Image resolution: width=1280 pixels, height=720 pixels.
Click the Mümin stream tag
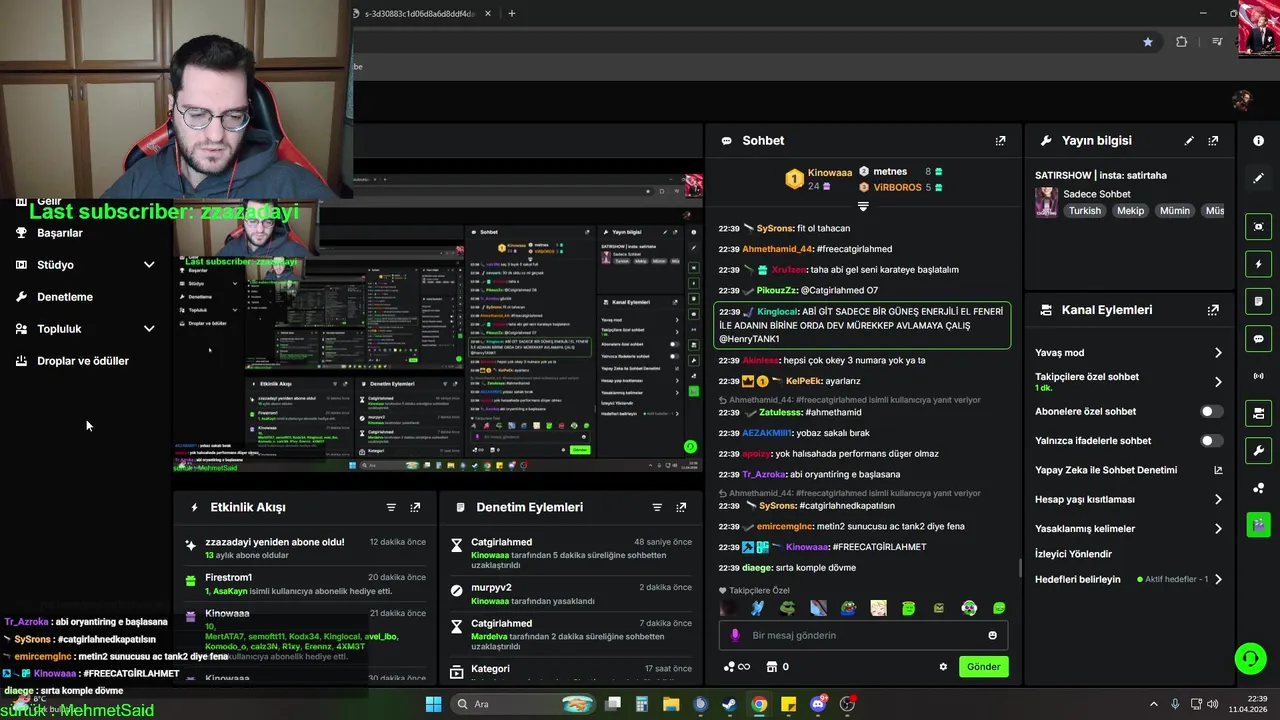pos(1175,211)
